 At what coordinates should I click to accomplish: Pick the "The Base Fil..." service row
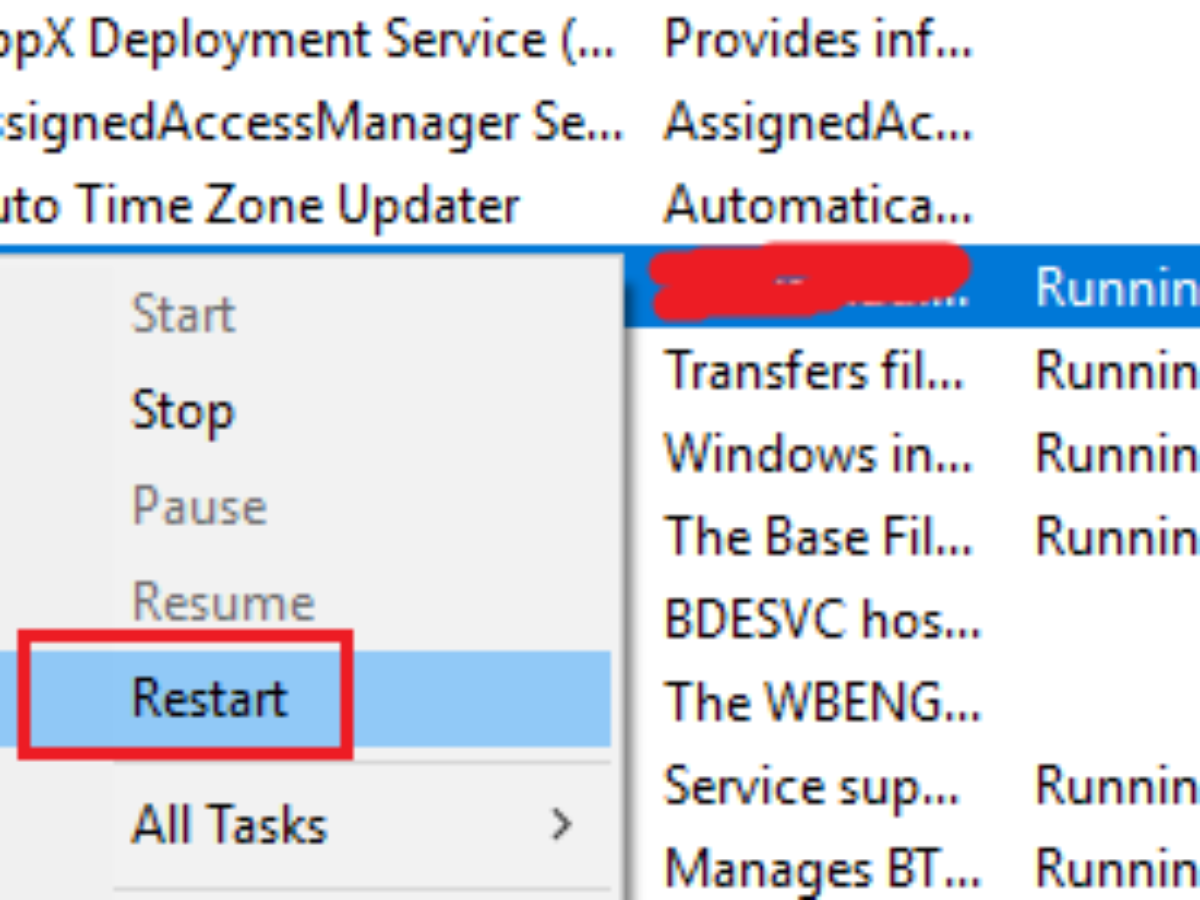tap(818, 537)
